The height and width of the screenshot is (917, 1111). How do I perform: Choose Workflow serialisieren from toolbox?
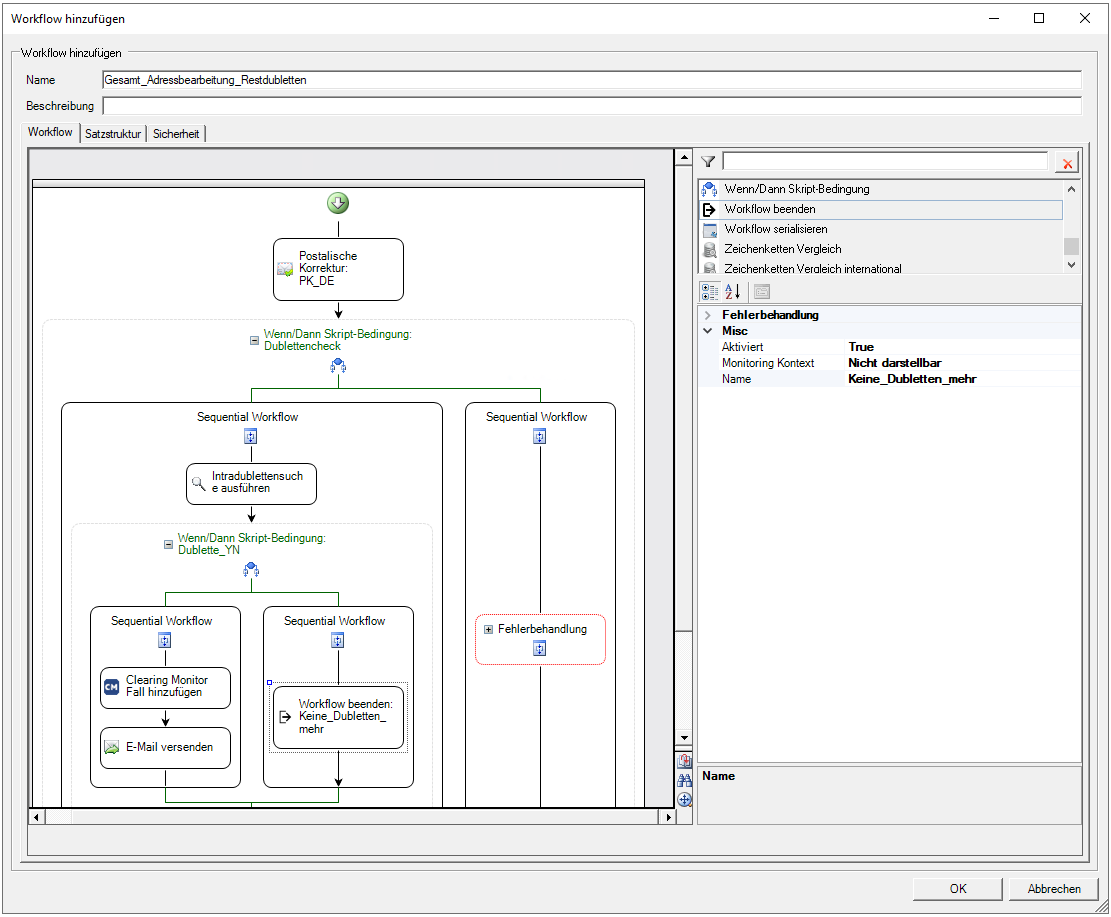point(881,229)
